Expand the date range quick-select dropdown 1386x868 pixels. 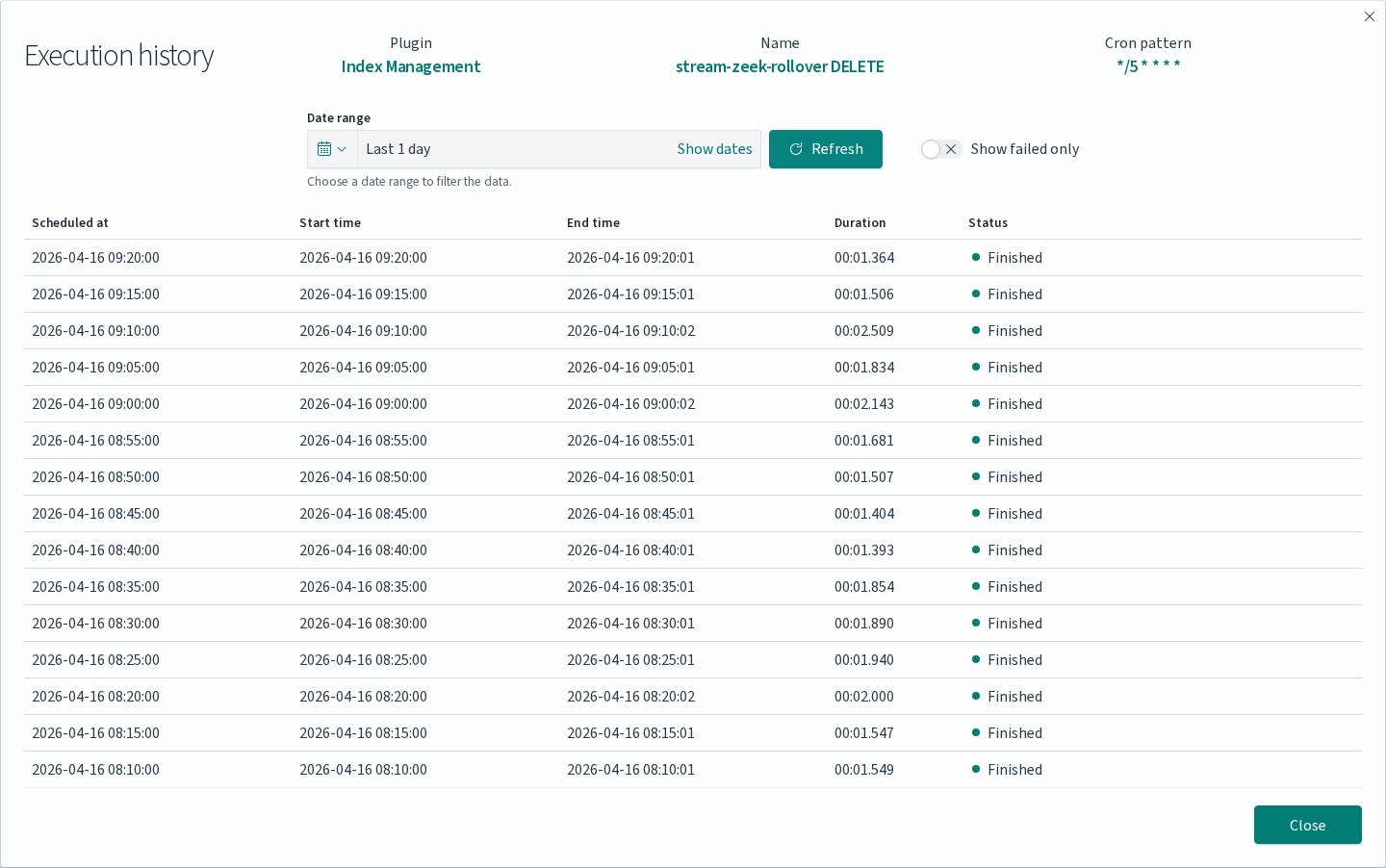[x=342, y=148]
